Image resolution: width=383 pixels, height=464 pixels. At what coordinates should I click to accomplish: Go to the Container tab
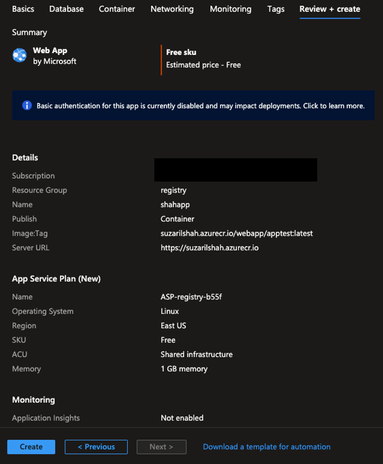pos(117,9)
